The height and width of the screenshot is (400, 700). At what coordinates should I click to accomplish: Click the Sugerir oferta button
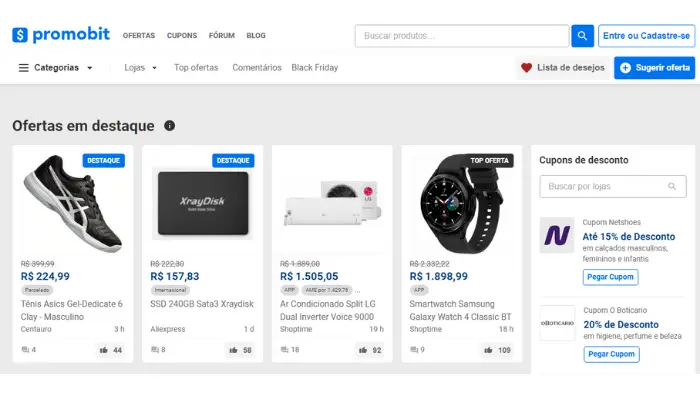pos(654,68)
